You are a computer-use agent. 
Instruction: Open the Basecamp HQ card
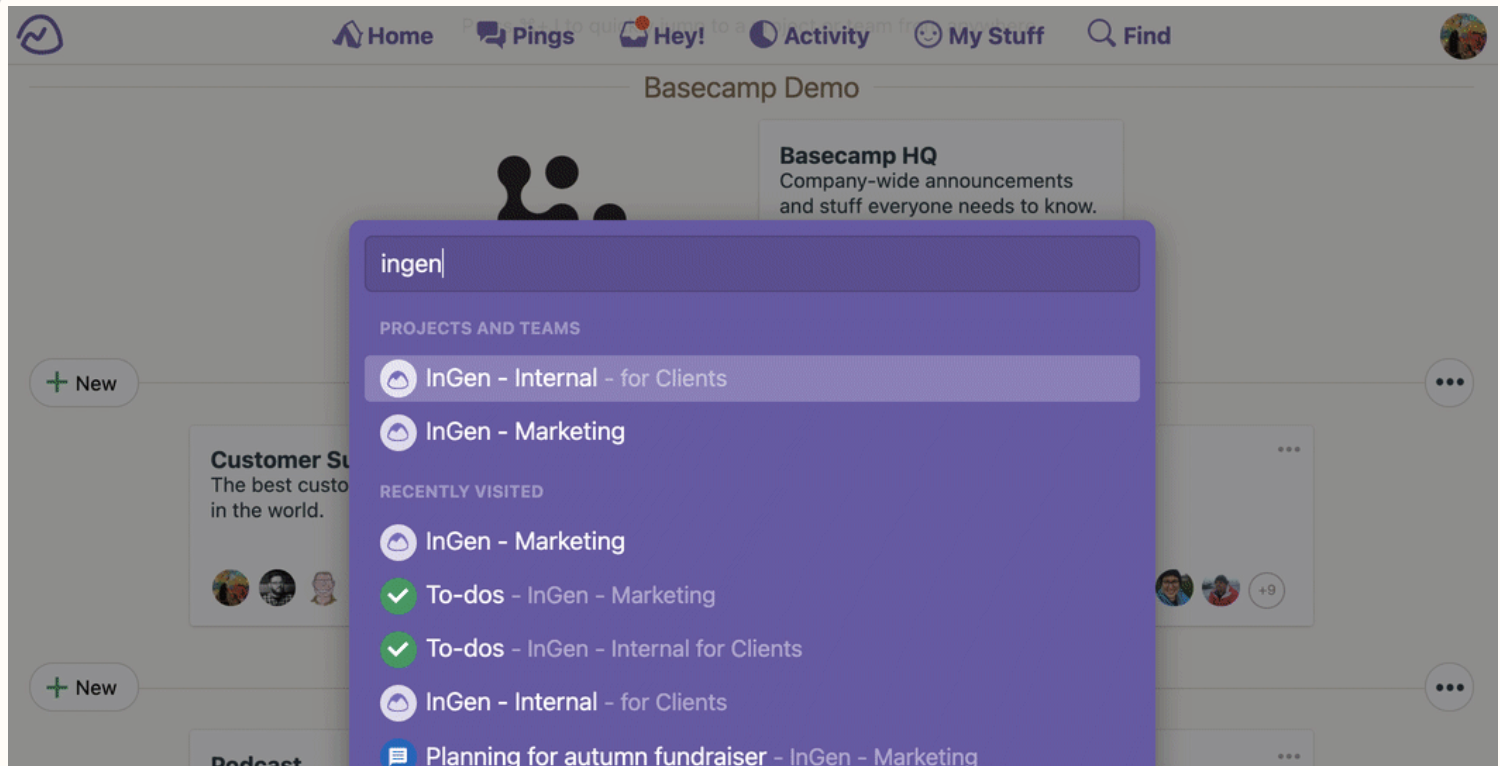click(940, 170)
